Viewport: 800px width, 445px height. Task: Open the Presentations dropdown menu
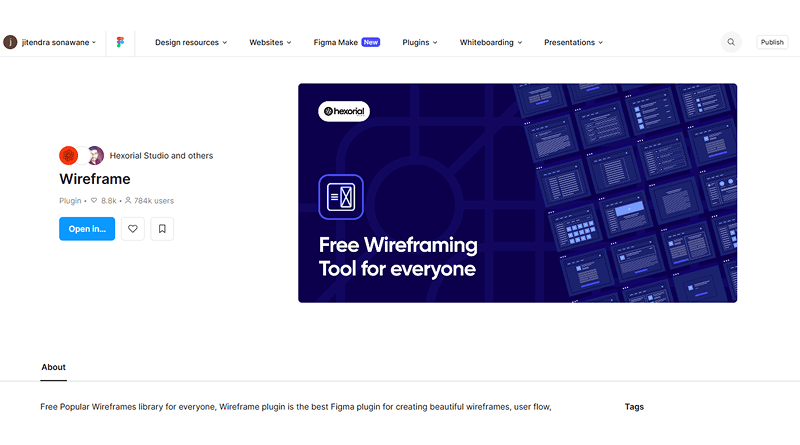coord(573,42)
